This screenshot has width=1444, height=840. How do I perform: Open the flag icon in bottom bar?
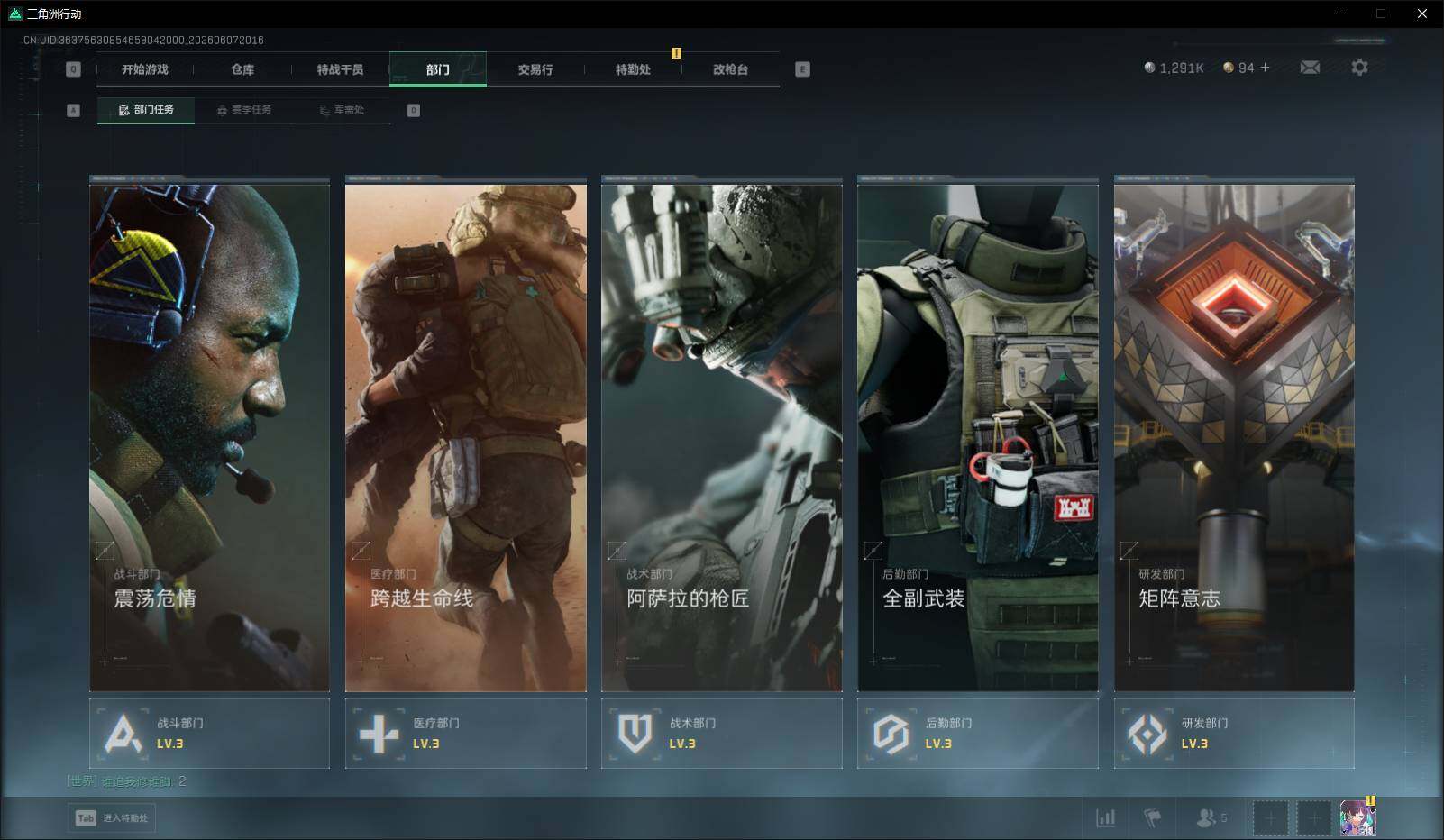click(x=1153, y=817)
